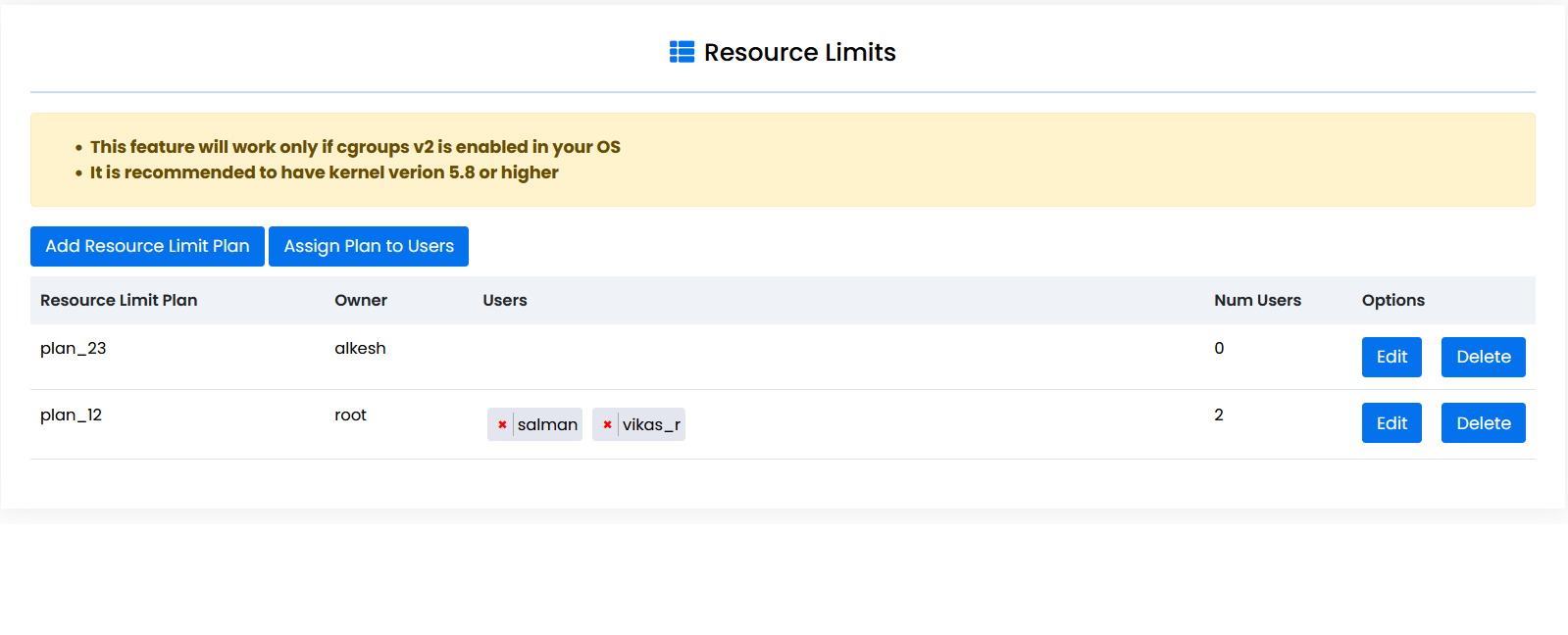The image size is (1568, 635).
Task: Select the Users column header
Action: [x=505, y=300]
